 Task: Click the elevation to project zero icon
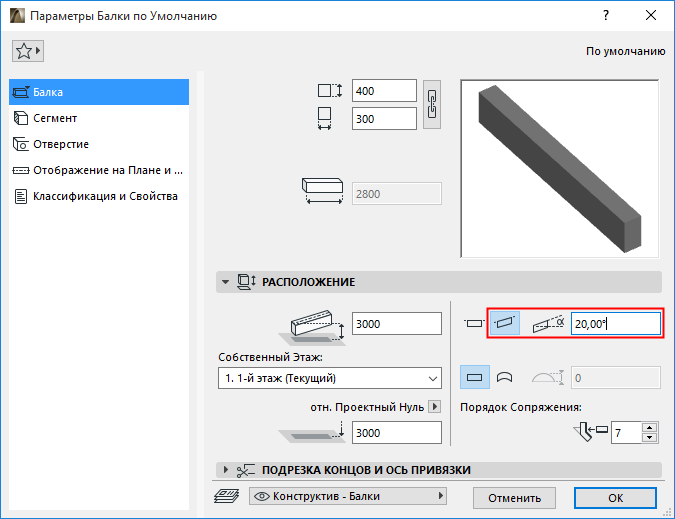[312, 432]
